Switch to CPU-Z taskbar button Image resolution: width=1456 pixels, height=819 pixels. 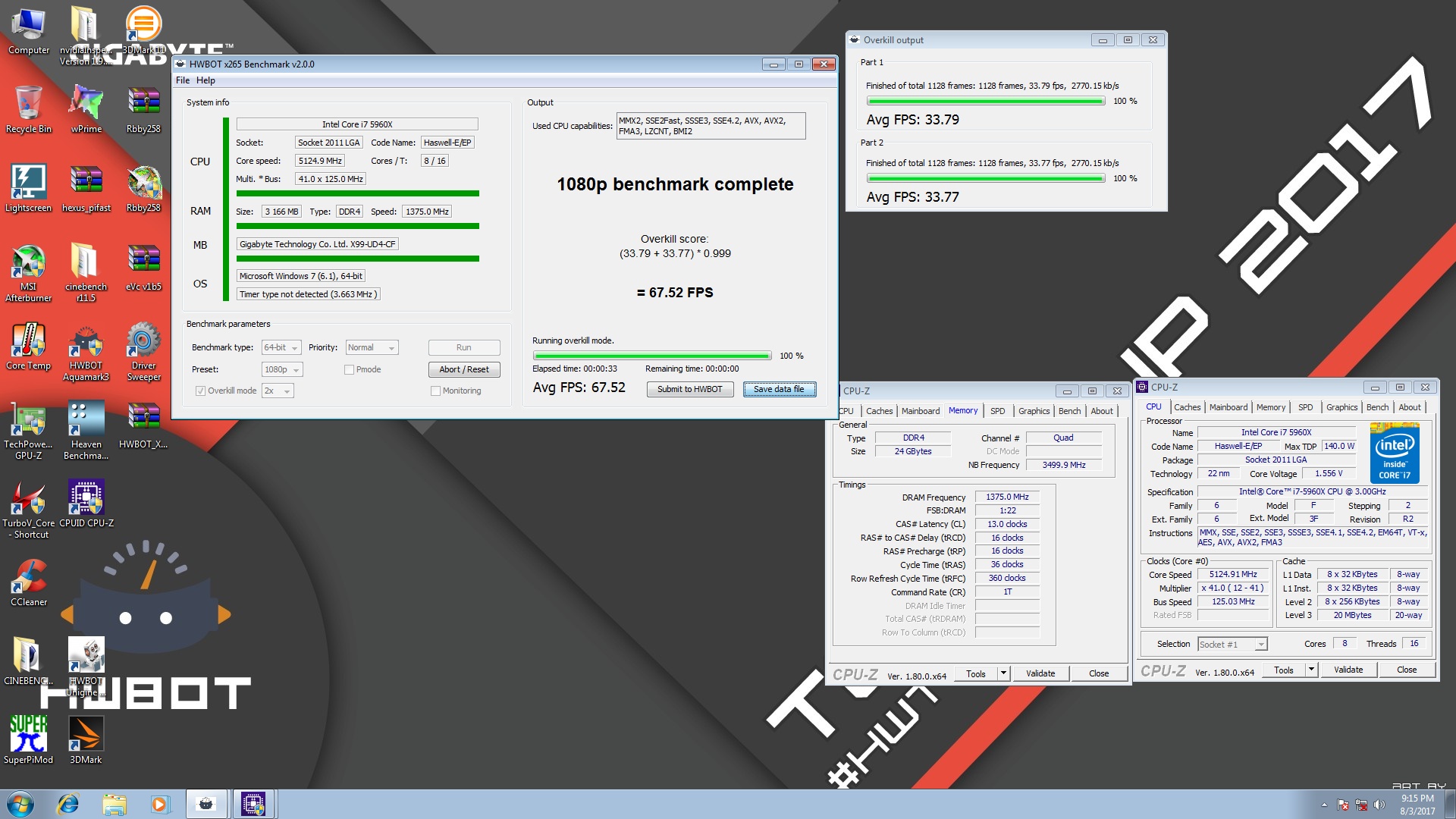click(253, 804)
